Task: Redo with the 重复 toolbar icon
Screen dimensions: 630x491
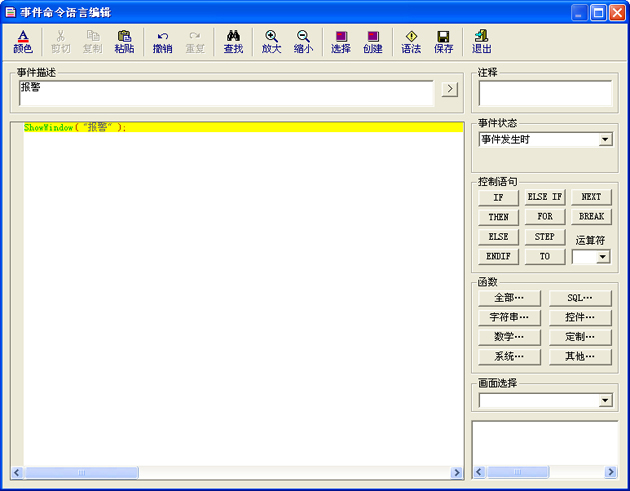Action: [195, 42]
